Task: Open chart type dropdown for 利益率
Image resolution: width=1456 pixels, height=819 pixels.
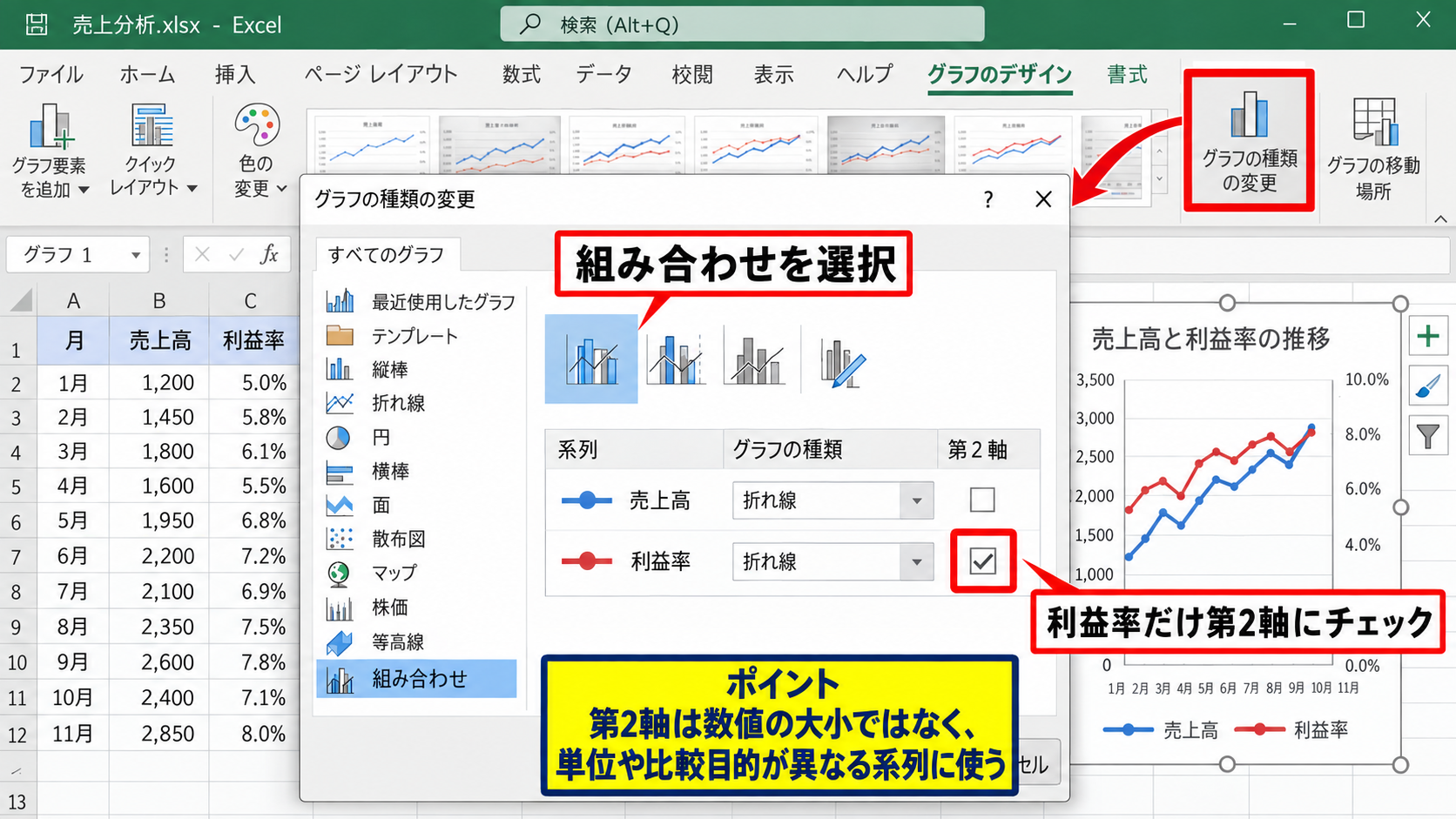Action: click(916, 561)
